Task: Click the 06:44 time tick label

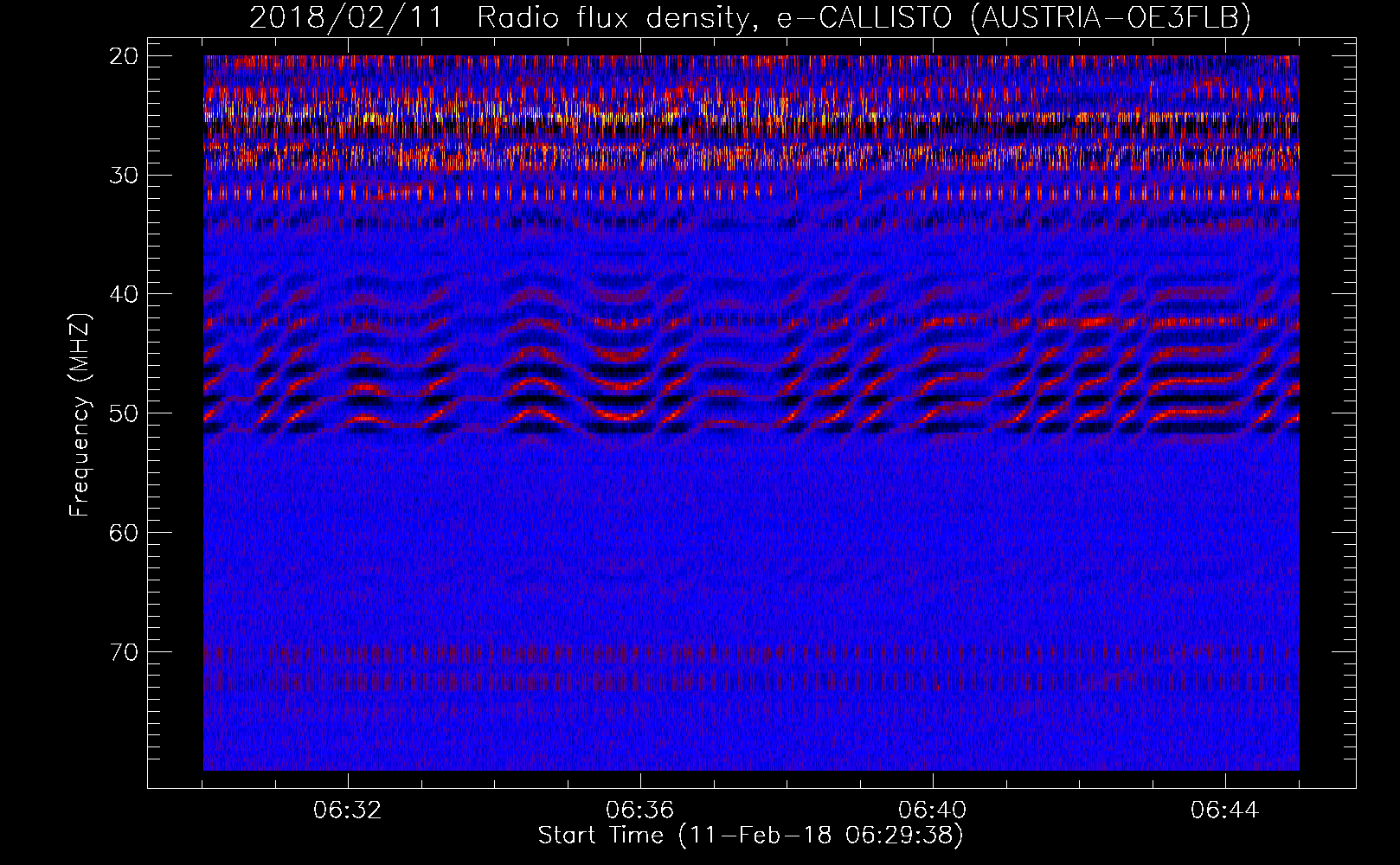Action: 1225,811
